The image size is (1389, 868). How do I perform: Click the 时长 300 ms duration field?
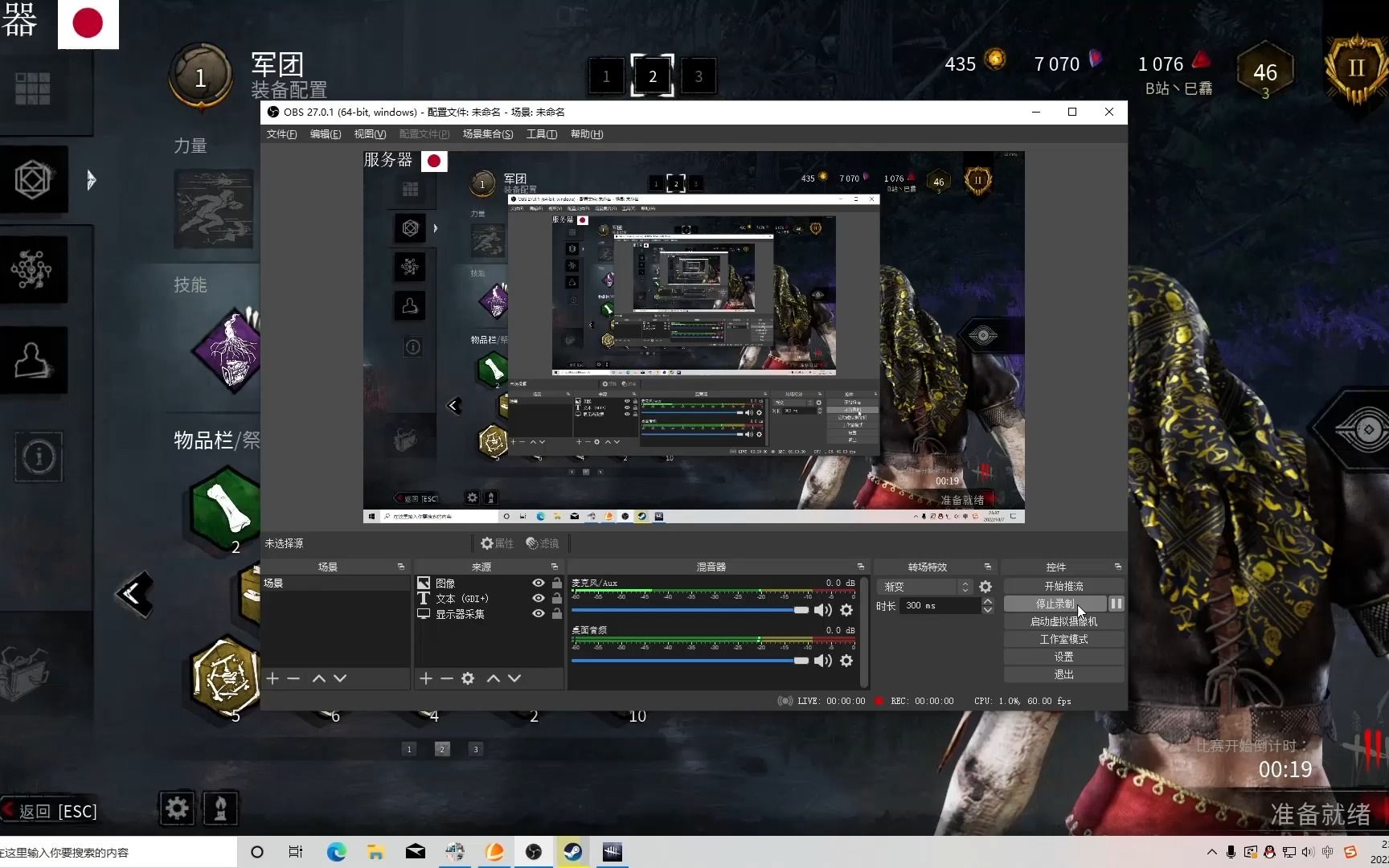[940, 605]
